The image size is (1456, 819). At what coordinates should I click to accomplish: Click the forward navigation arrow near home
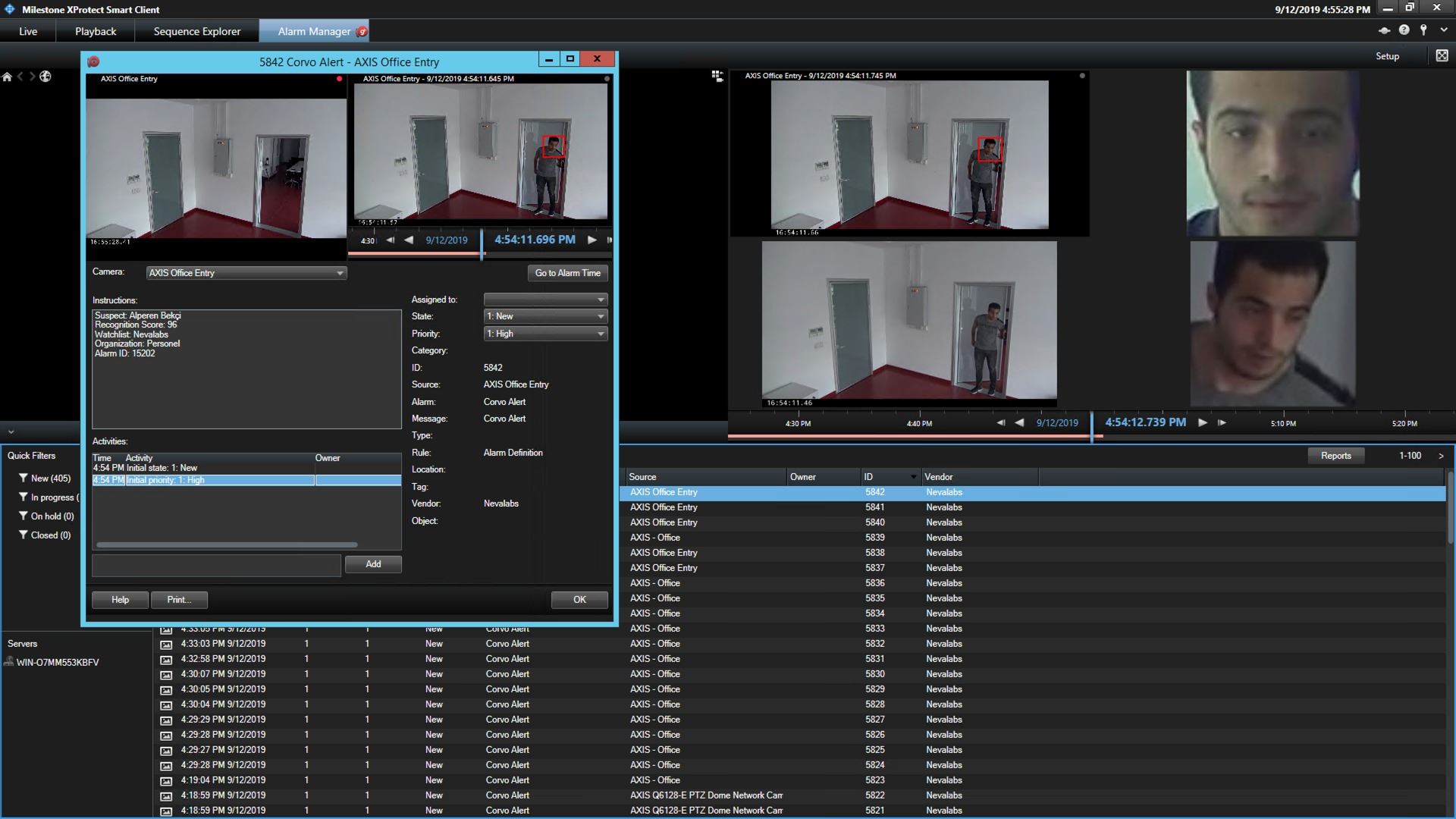point(32,77)
